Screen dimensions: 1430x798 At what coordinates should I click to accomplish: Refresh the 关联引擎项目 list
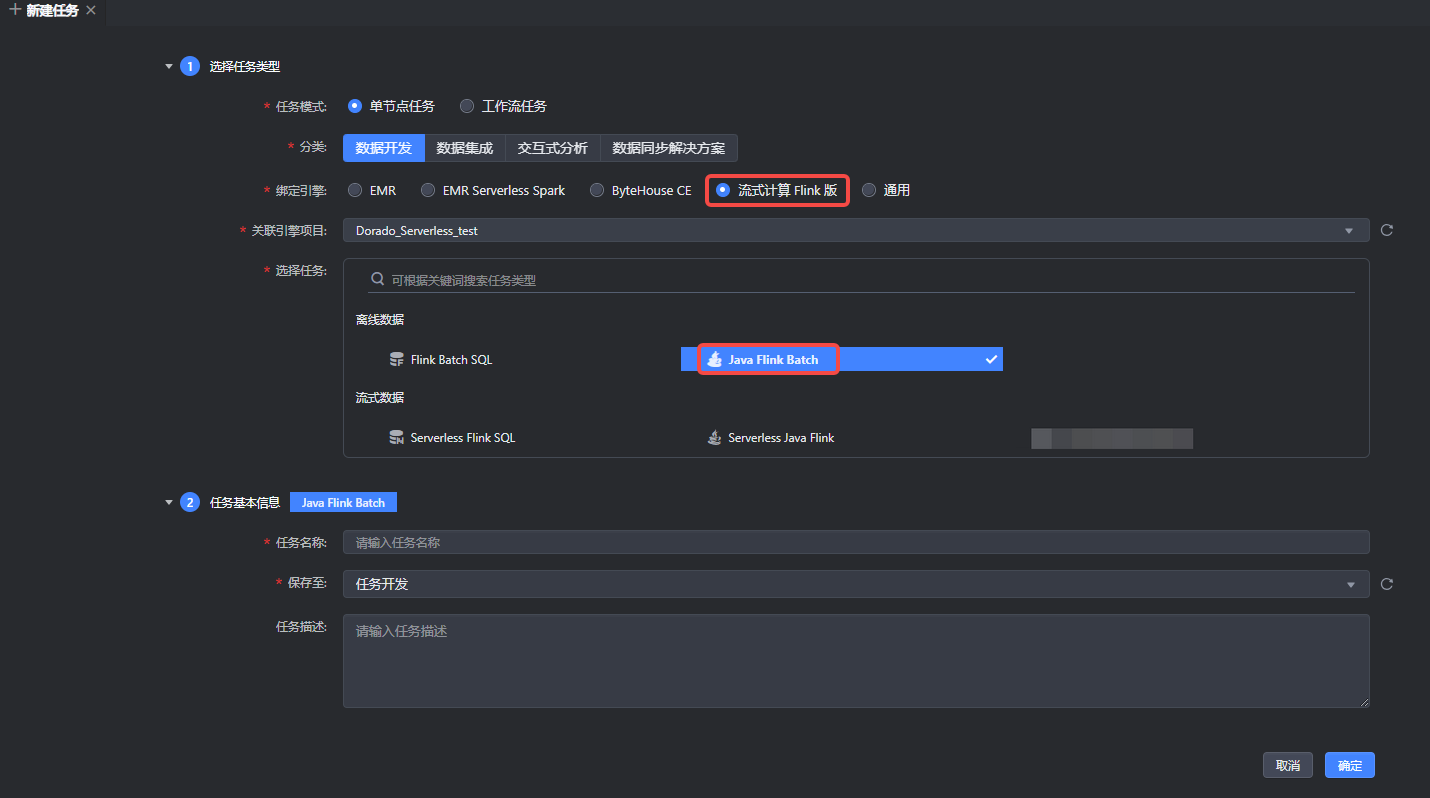(x=1387, y=230)
